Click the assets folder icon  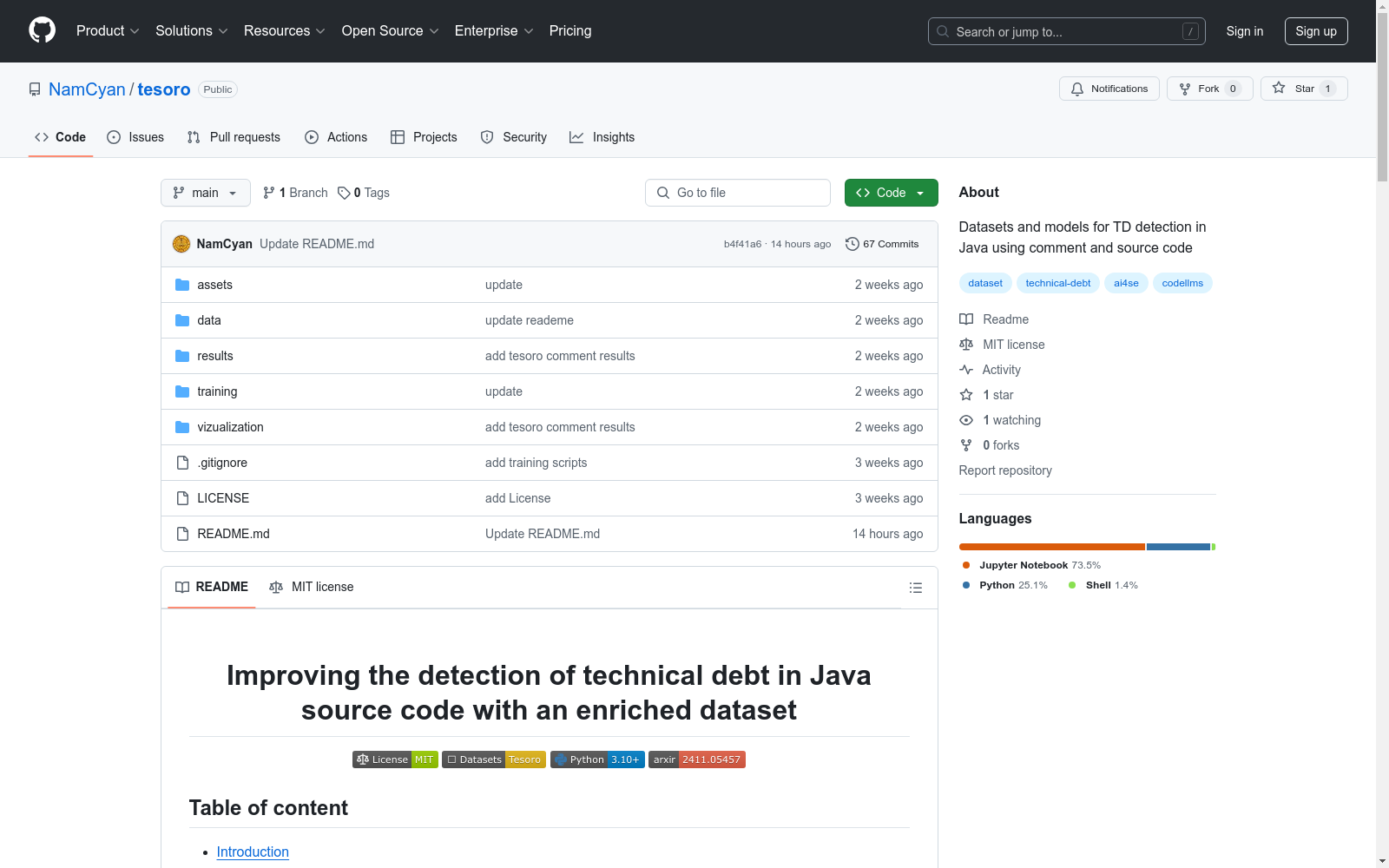pyautogui.click(x=182, y=285)
